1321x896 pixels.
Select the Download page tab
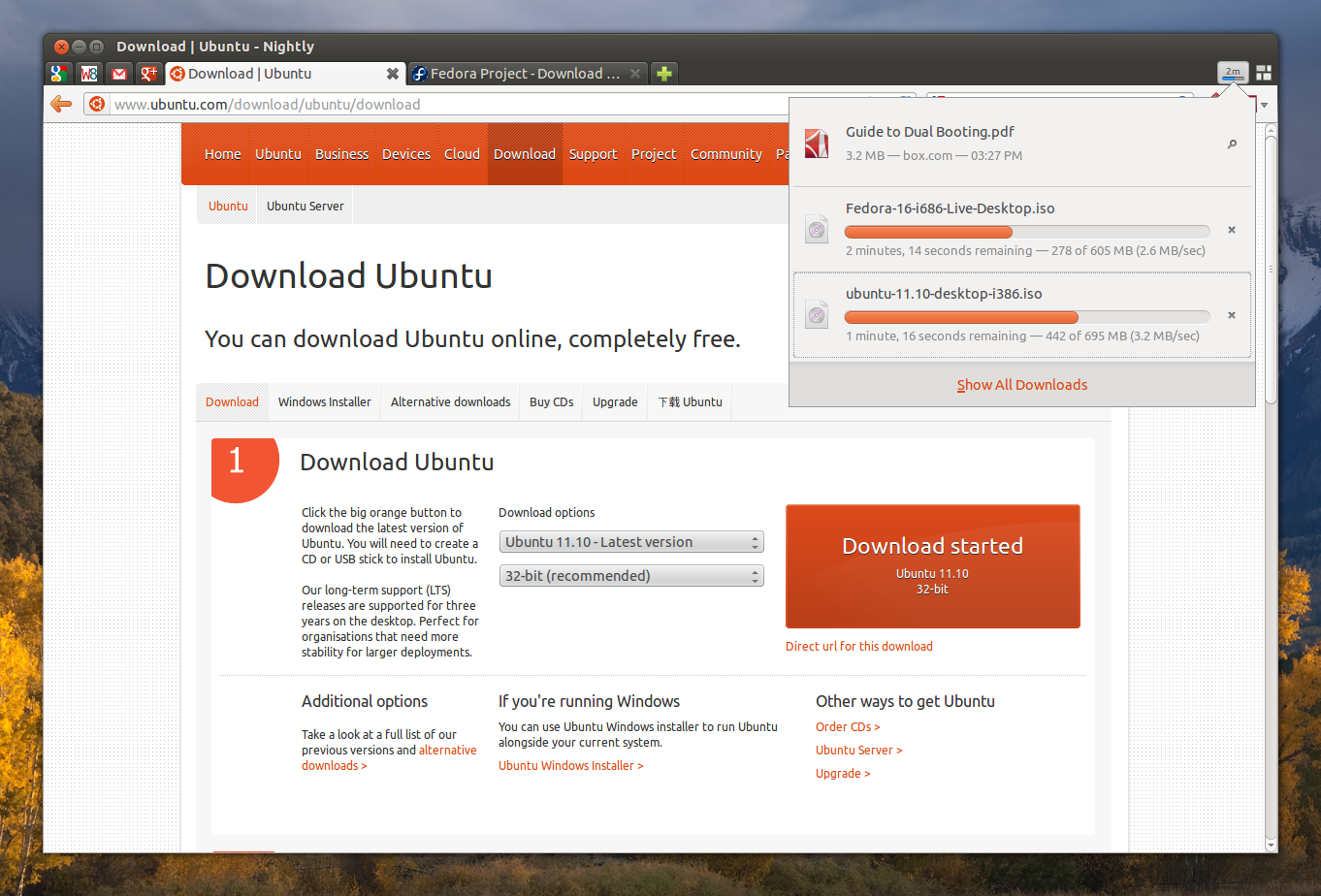pos(232,401)
